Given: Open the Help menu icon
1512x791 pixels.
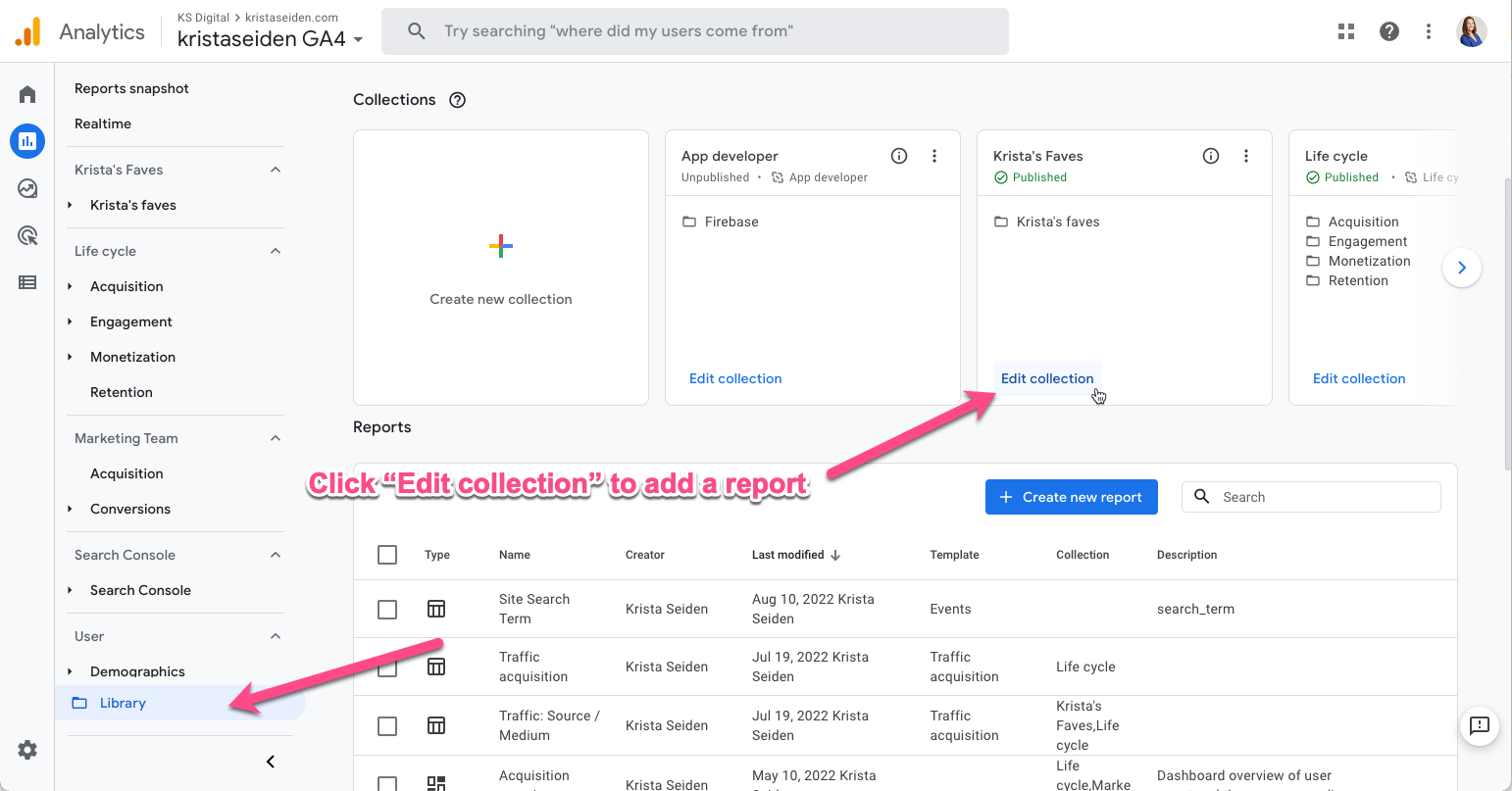Looking at the screenshot, I should [x=1389, y=31].
